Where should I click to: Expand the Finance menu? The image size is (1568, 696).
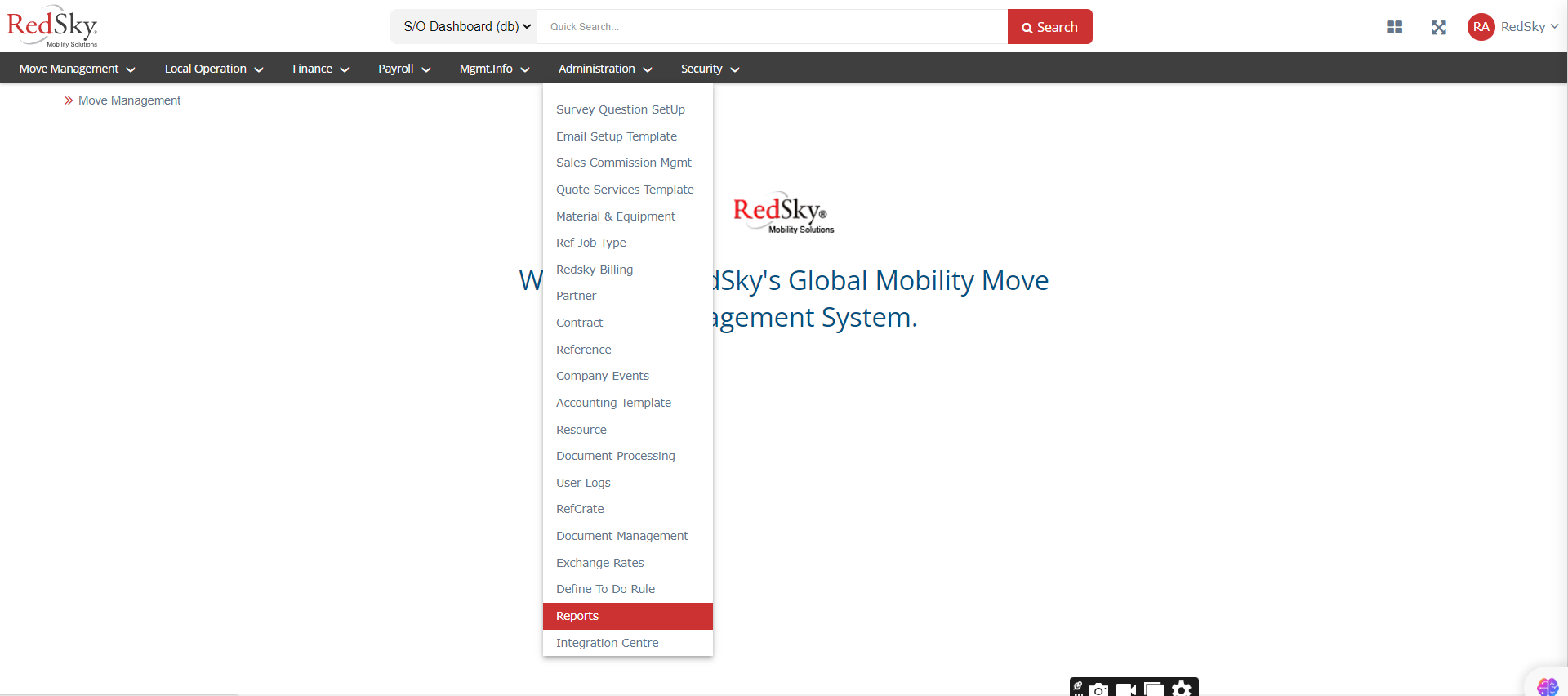coord(320,69)
